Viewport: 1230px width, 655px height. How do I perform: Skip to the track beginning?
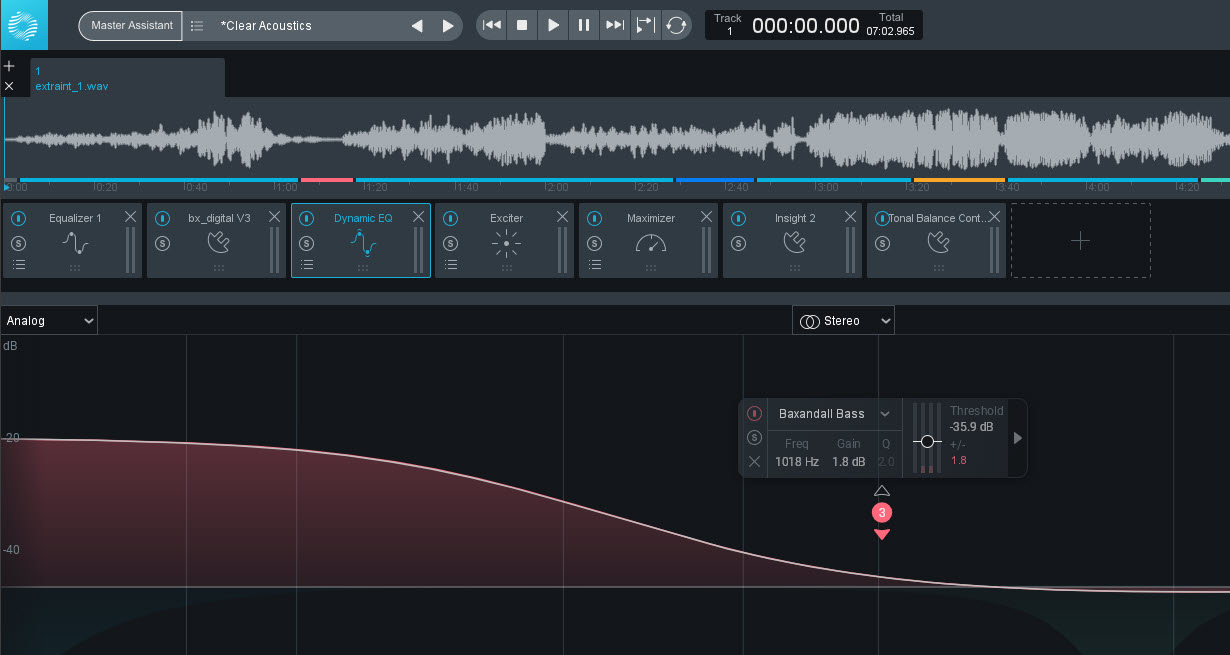[x=491, y=25]
